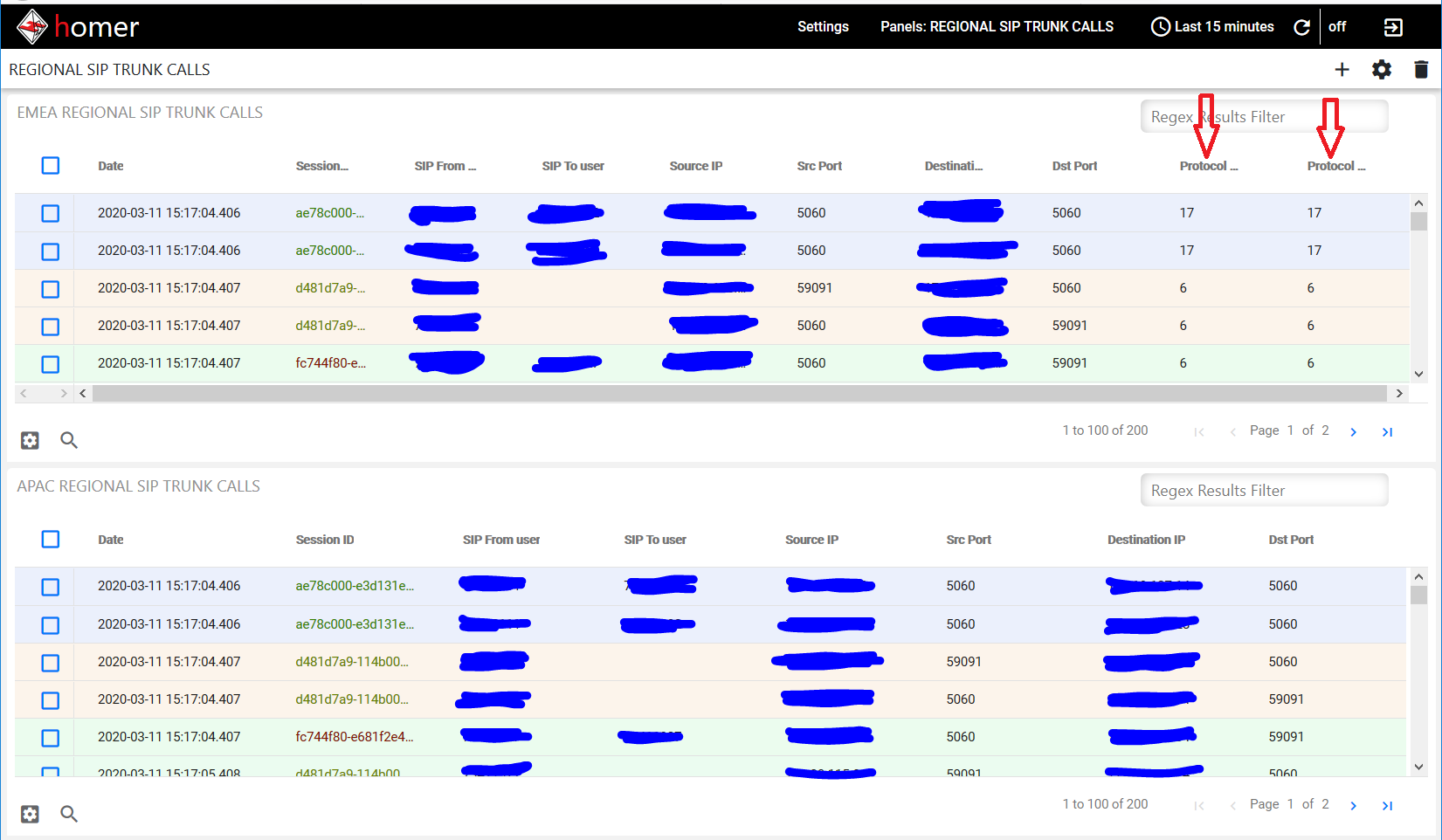Image resolution: width=1442 pixels, height=840 pixels.
Task: Open EMEA table column settings gear icon
Action: 29,440
